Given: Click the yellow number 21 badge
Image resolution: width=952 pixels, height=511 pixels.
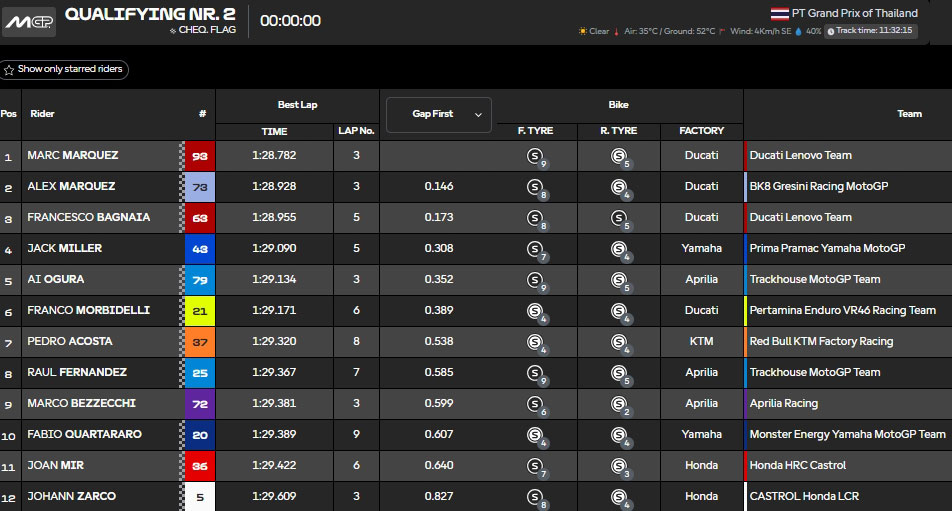Looking at the screenshot, I should pyautogui.click(x=200, y=311).
